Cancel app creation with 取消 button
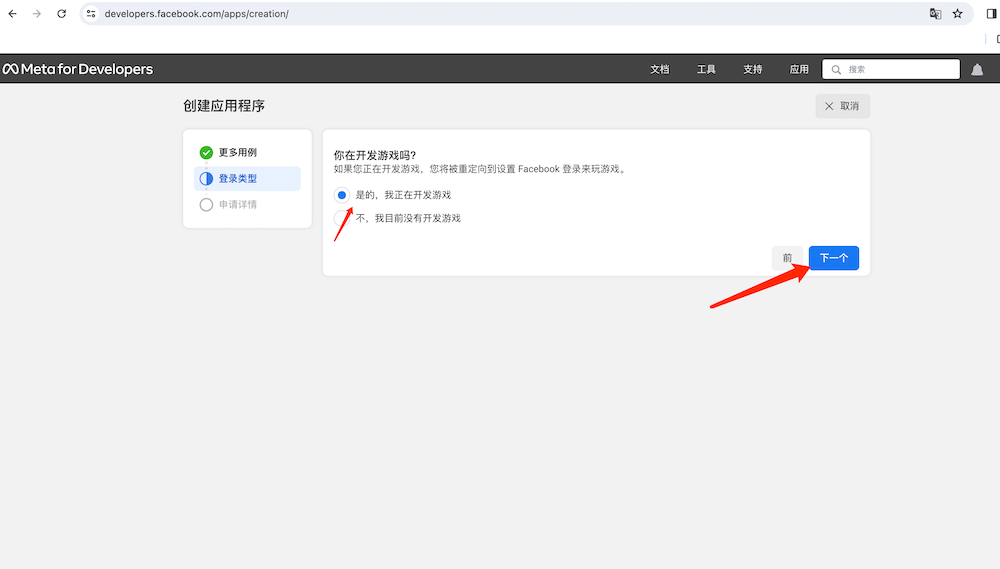Screen dimensions: 1000x569 click(x=842, y=106)
